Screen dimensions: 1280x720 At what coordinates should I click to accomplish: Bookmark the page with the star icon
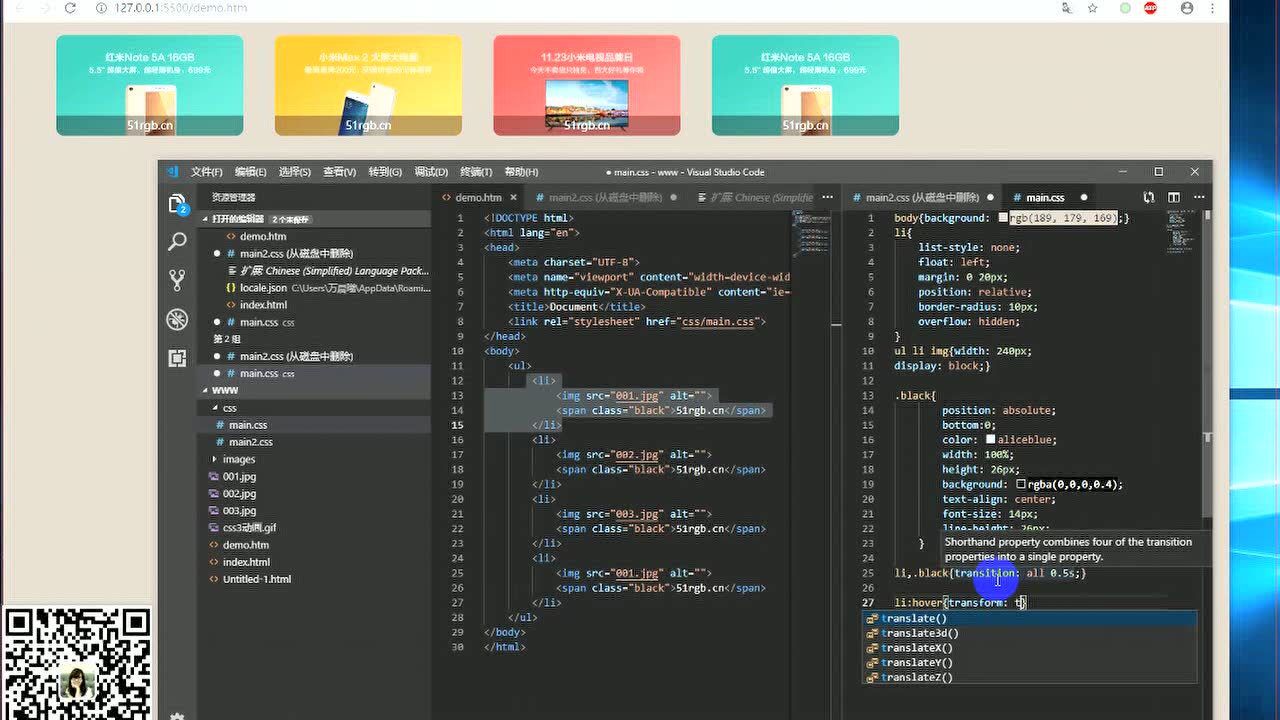1093,8
